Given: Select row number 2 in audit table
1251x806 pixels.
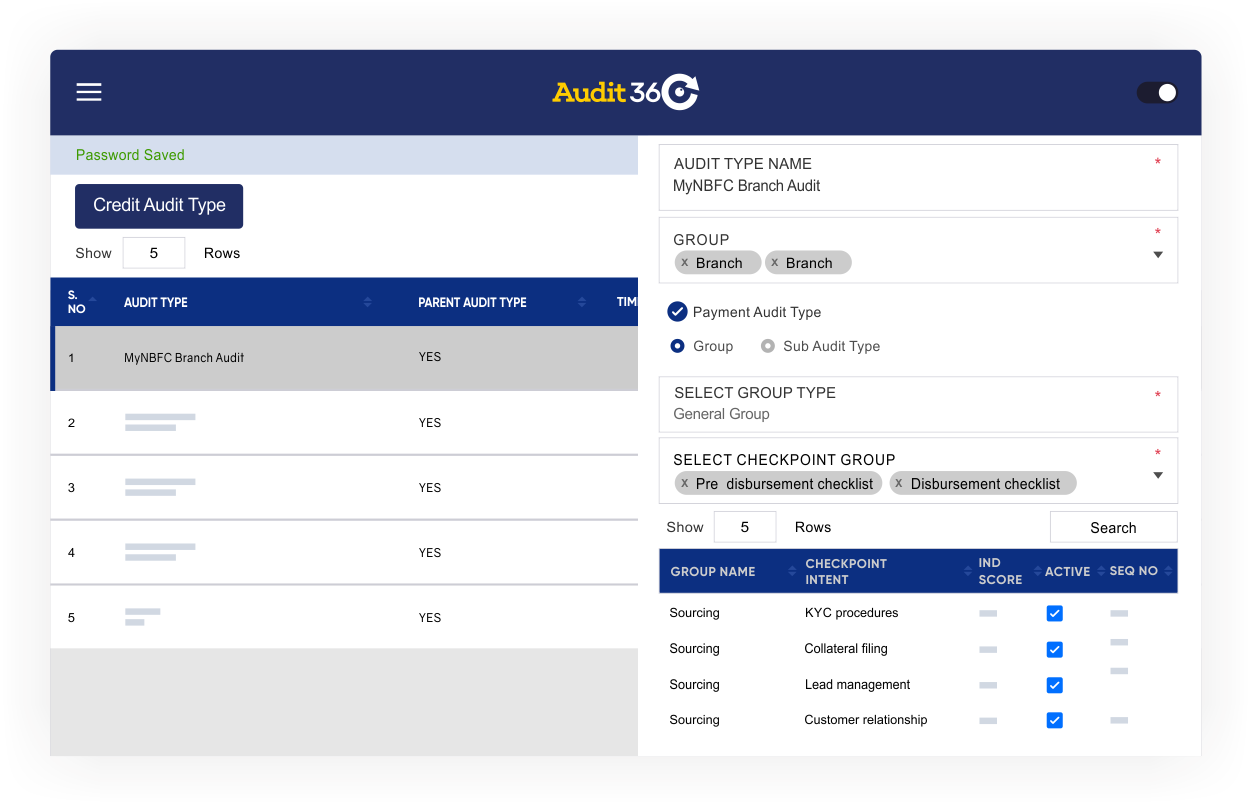Looking at the screenshot, I should coord(345,423).
